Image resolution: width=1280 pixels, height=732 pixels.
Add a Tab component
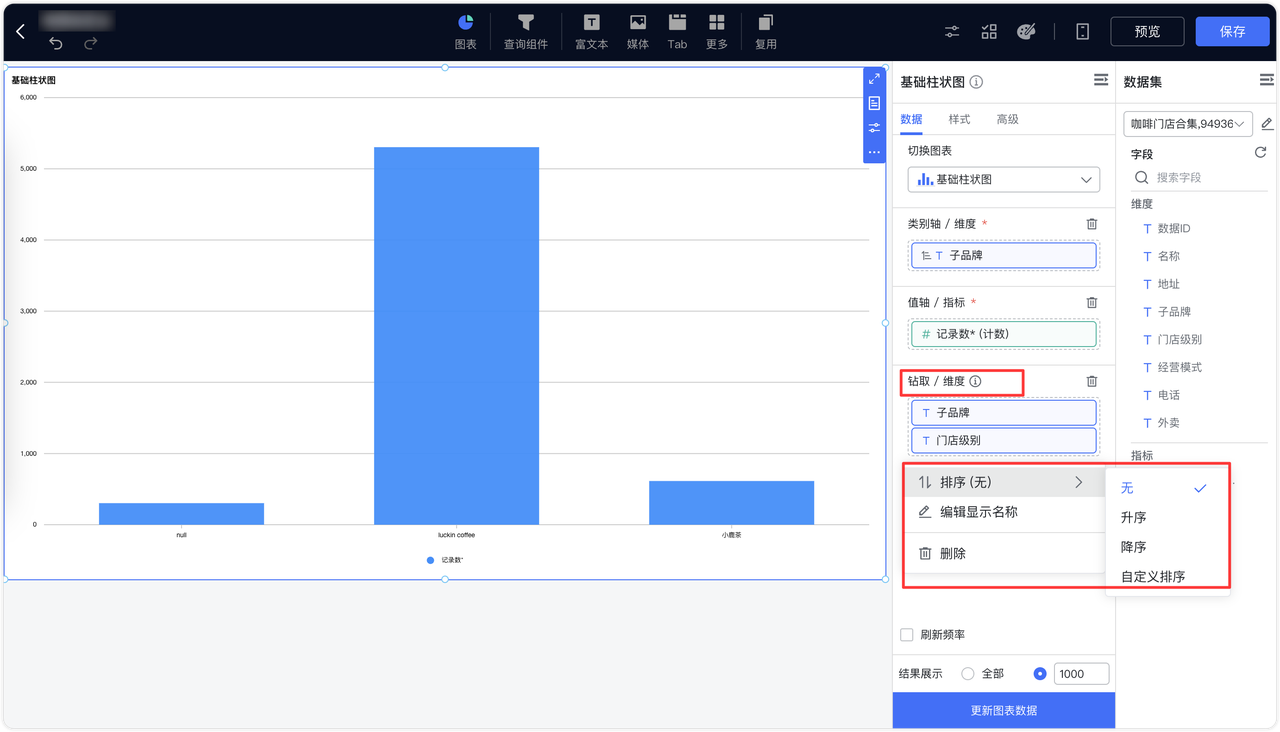[x=677, y=32]
